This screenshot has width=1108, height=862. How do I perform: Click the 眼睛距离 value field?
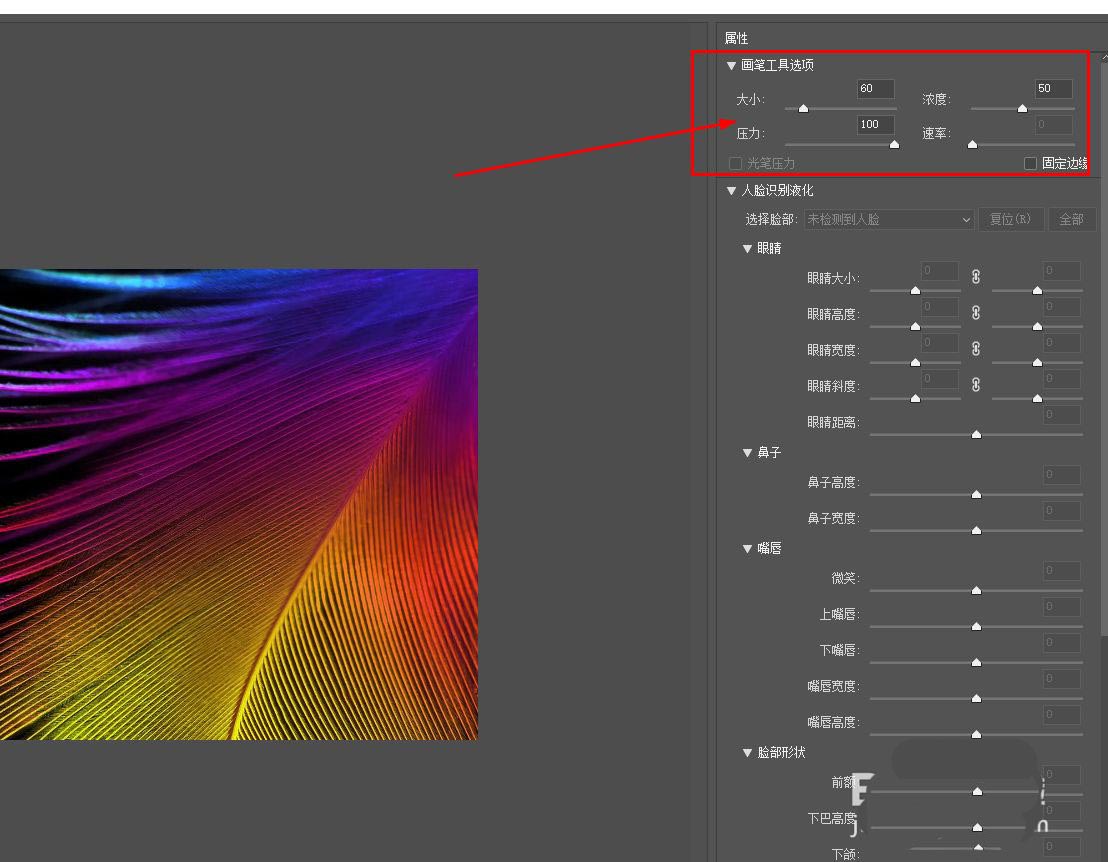tap(1061, 414)
